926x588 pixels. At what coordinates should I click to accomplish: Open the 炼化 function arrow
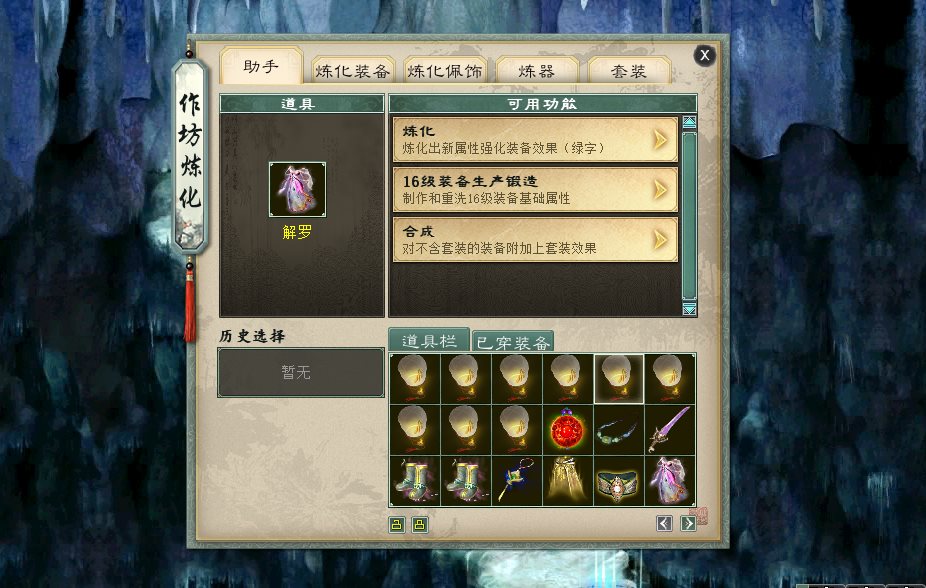[660, 140]
